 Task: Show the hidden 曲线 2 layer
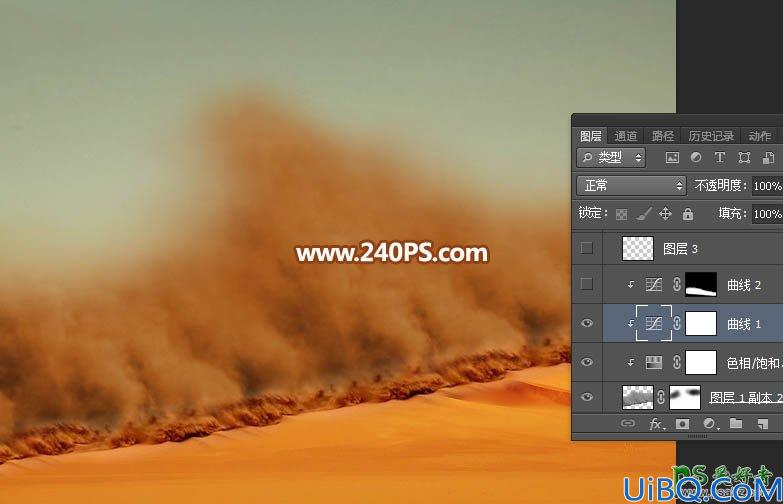coord(587,284)
